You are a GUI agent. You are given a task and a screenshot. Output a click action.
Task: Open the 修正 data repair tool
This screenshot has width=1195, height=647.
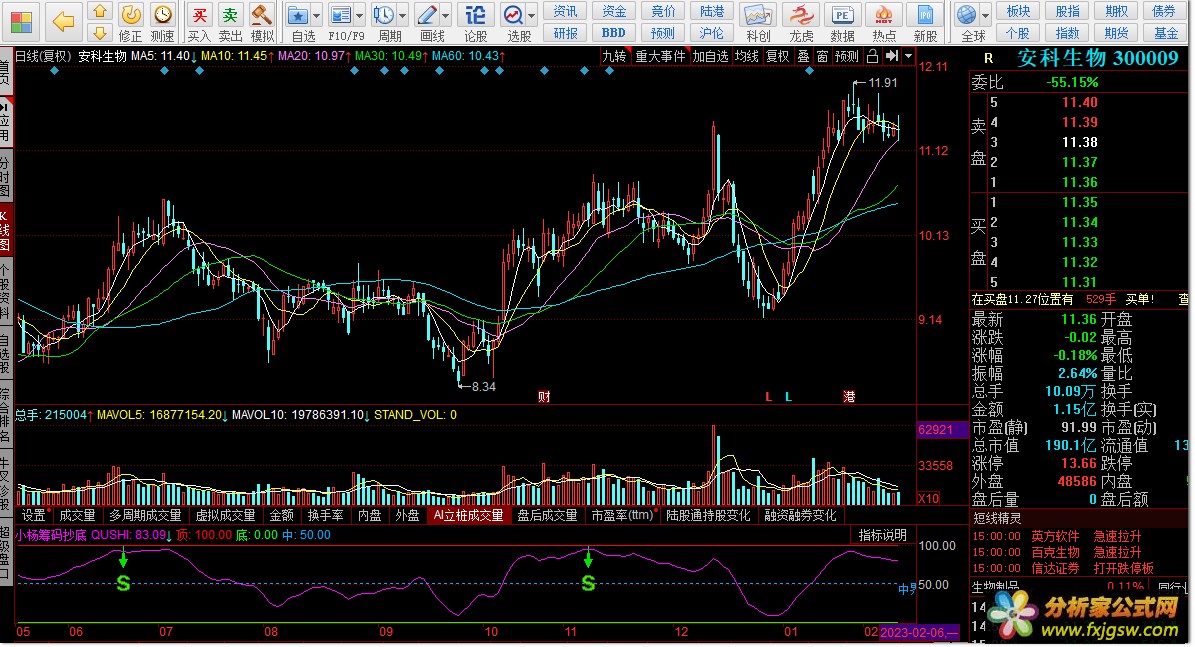point(131,22)
